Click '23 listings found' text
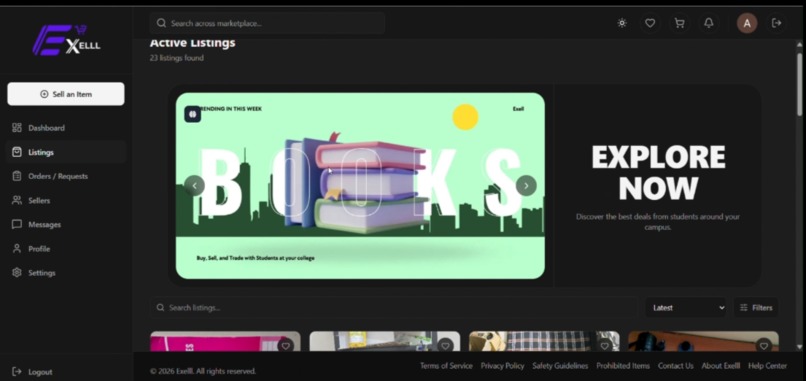 (x=176, y=58)
